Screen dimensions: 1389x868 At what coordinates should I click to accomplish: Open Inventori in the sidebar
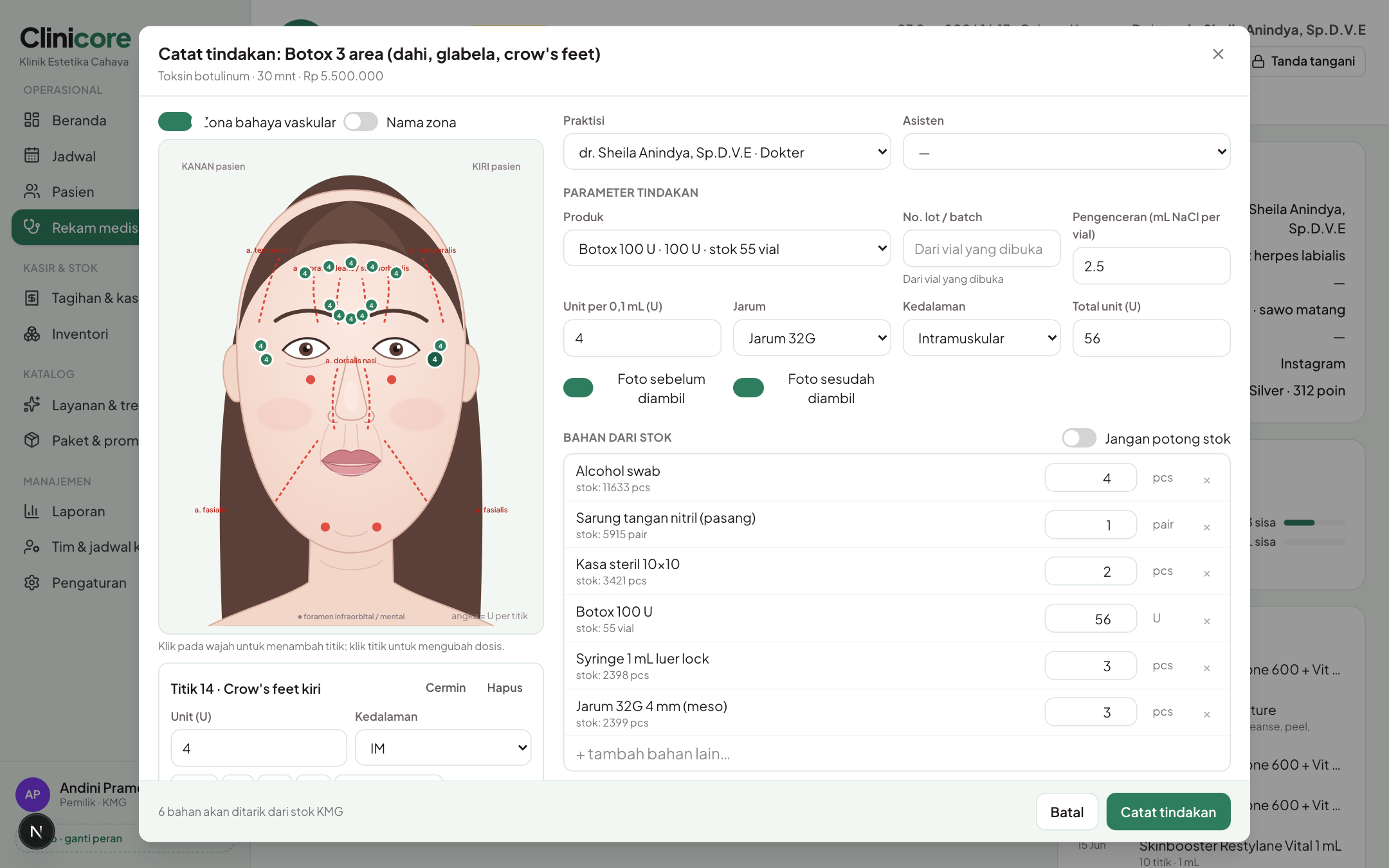[75, 334]
